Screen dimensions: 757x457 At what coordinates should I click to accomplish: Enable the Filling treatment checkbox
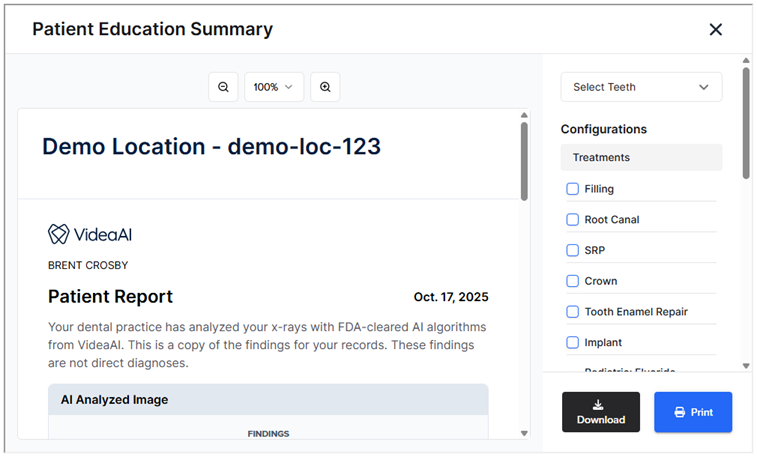pyautogui.click(x=573, y=189)
